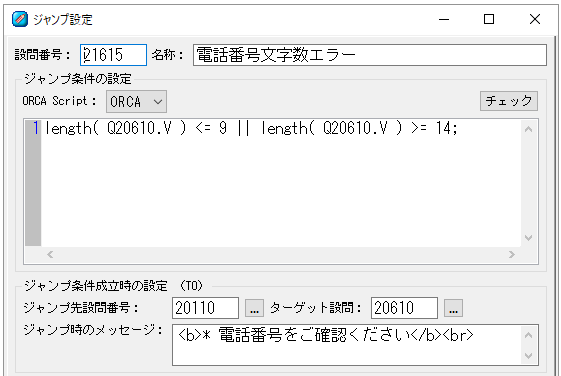561x376 pixels.
Task: Minimize the ジャンプ設定 window
Action: coord(444,19)
